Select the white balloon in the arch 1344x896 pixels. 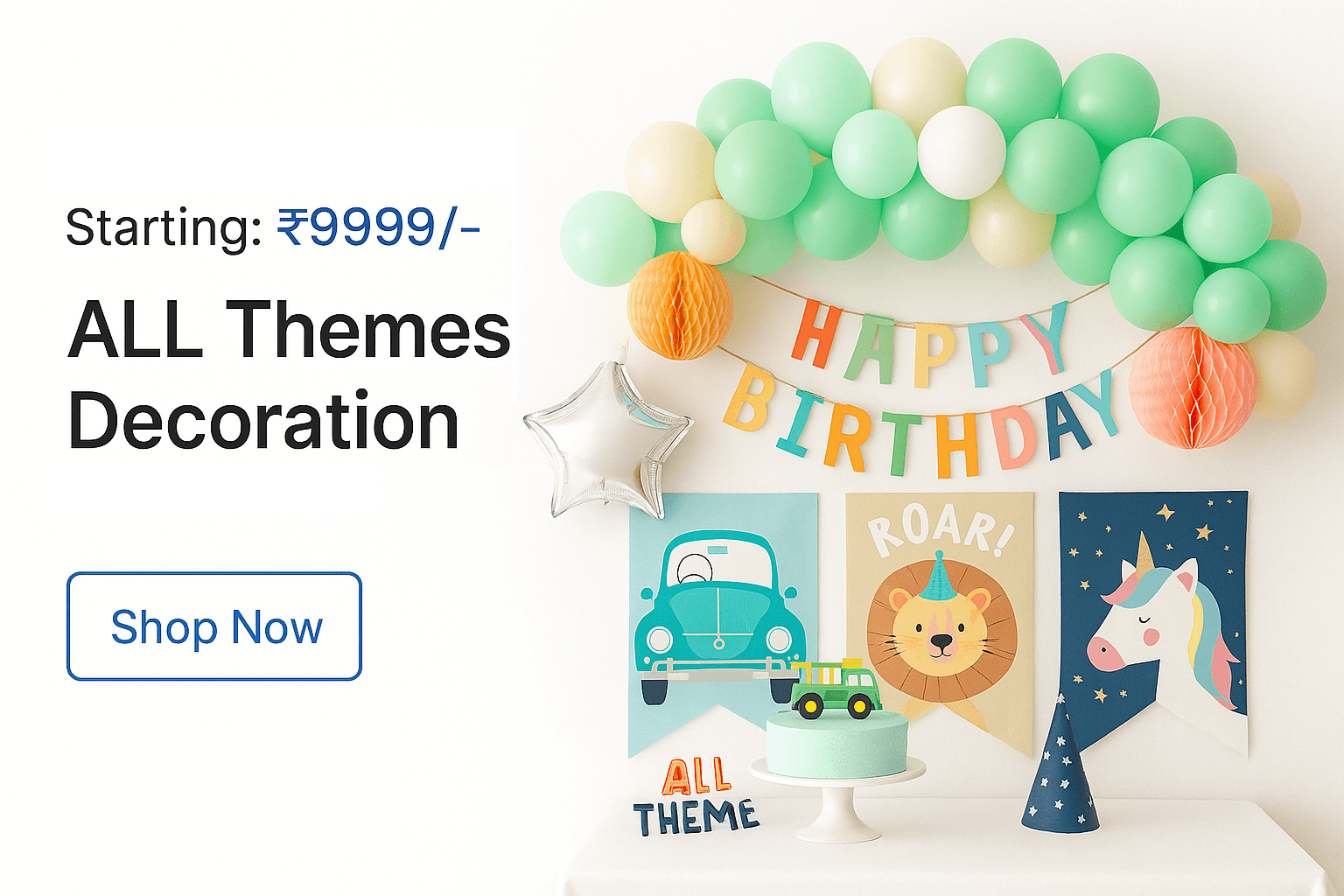click(962, 152)
